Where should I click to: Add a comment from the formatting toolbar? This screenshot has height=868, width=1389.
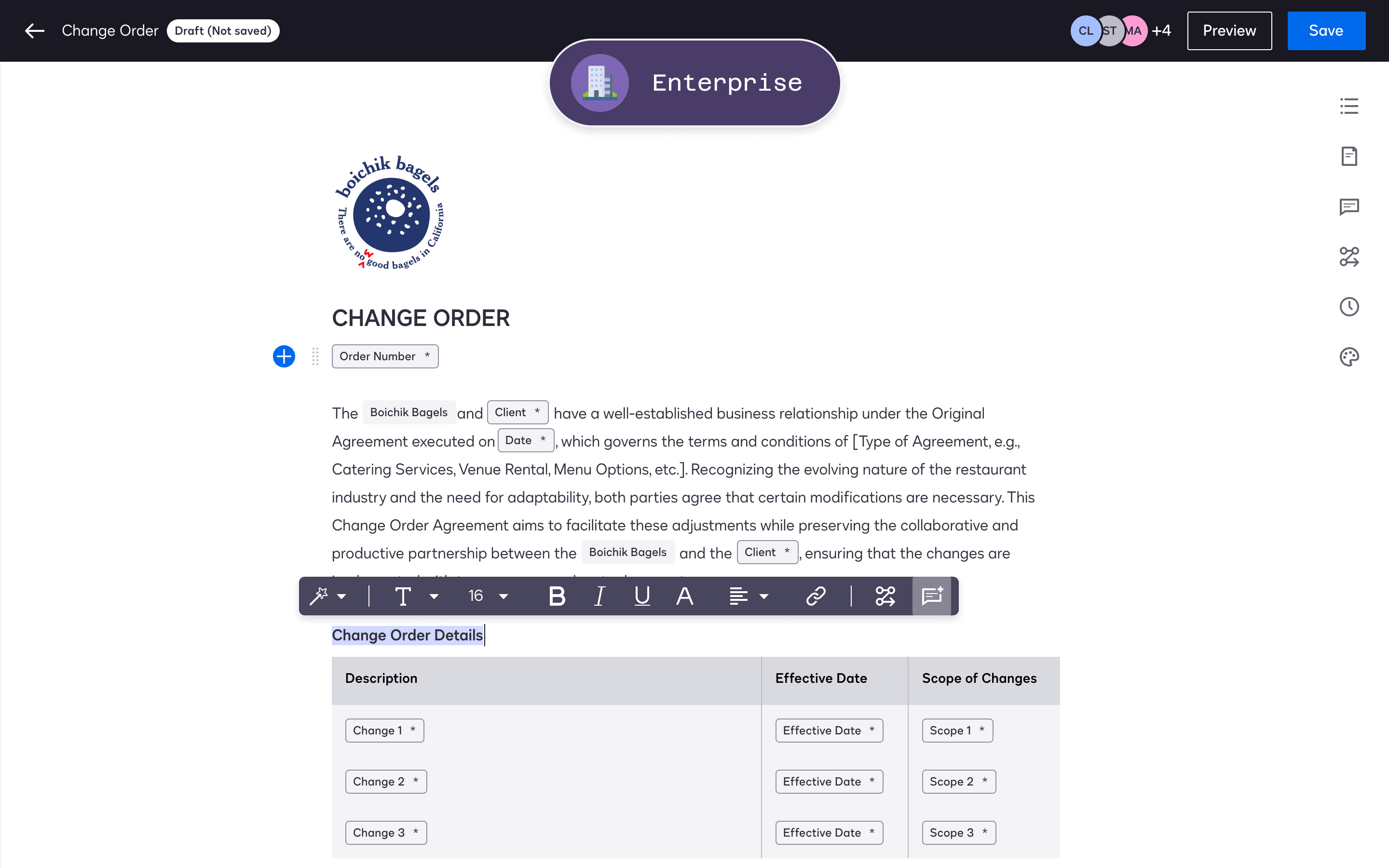point(932,596)
